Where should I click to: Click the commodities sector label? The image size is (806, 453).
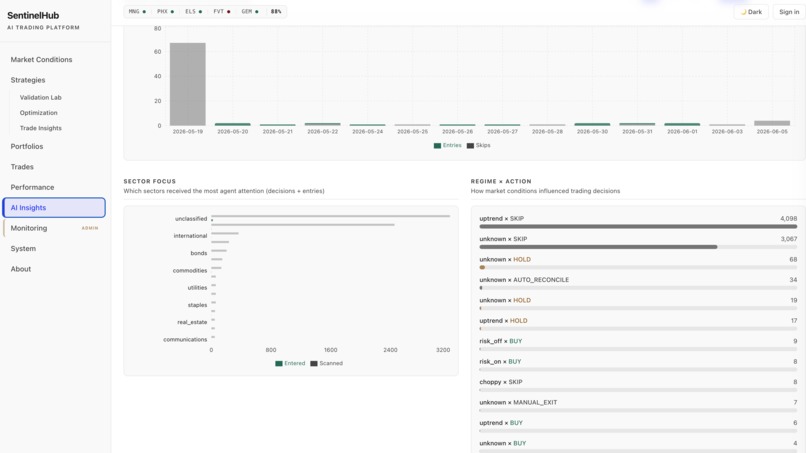point(190,270)
